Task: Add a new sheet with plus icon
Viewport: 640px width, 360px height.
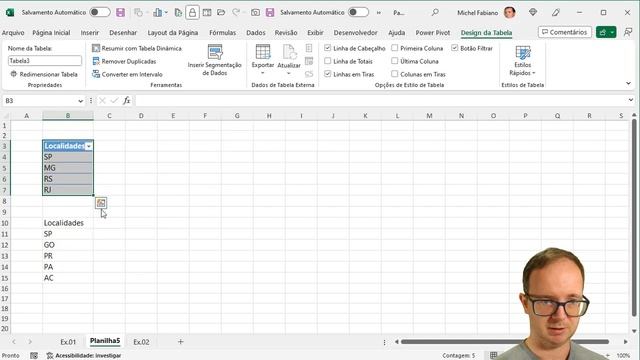Action: (x=180, y=342)
